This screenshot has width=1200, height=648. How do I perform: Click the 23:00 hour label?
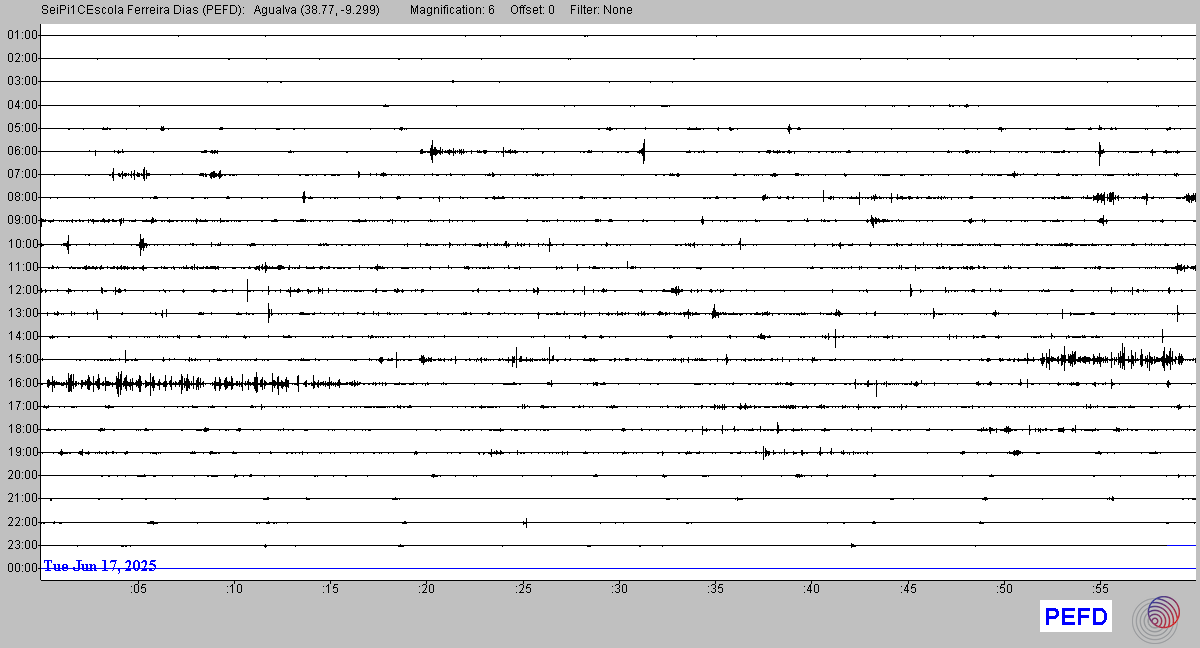(x=22, y=545)
